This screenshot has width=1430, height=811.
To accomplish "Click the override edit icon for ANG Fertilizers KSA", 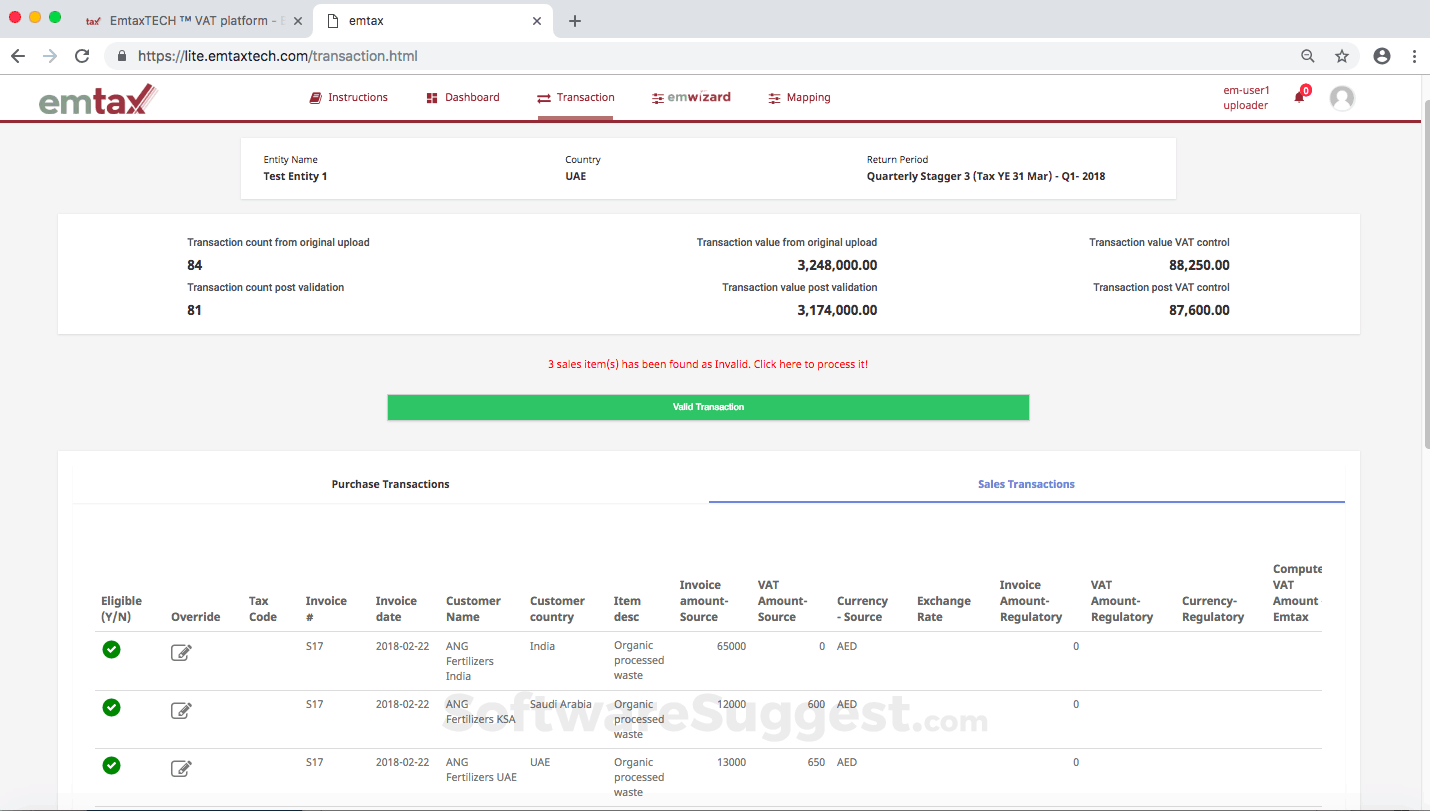I will tap(181, 711).
